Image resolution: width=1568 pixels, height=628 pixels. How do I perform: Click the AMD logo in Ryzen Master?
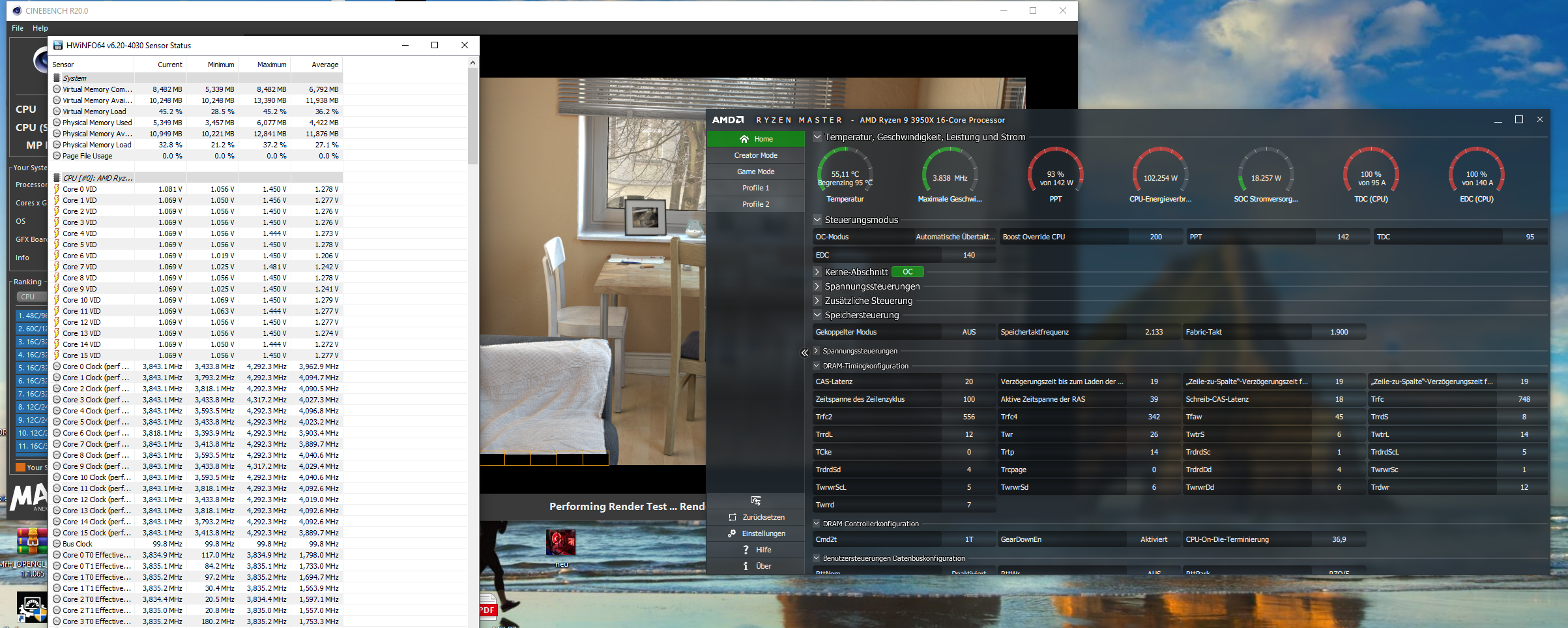pos(728,120)
